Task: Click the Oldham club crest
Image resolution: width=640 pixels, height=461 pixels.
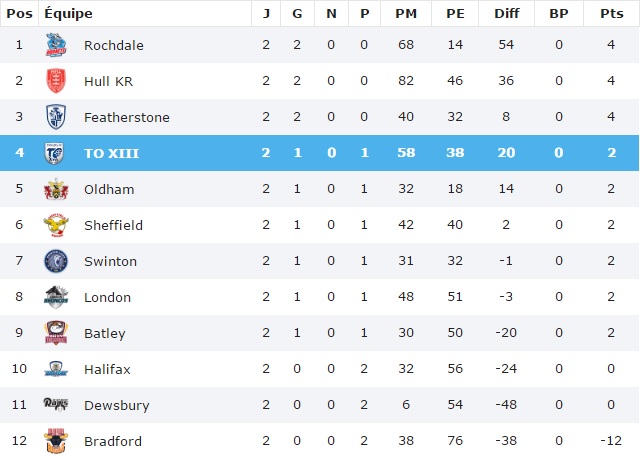Action: pyautogui.click(x=56, y=189)
